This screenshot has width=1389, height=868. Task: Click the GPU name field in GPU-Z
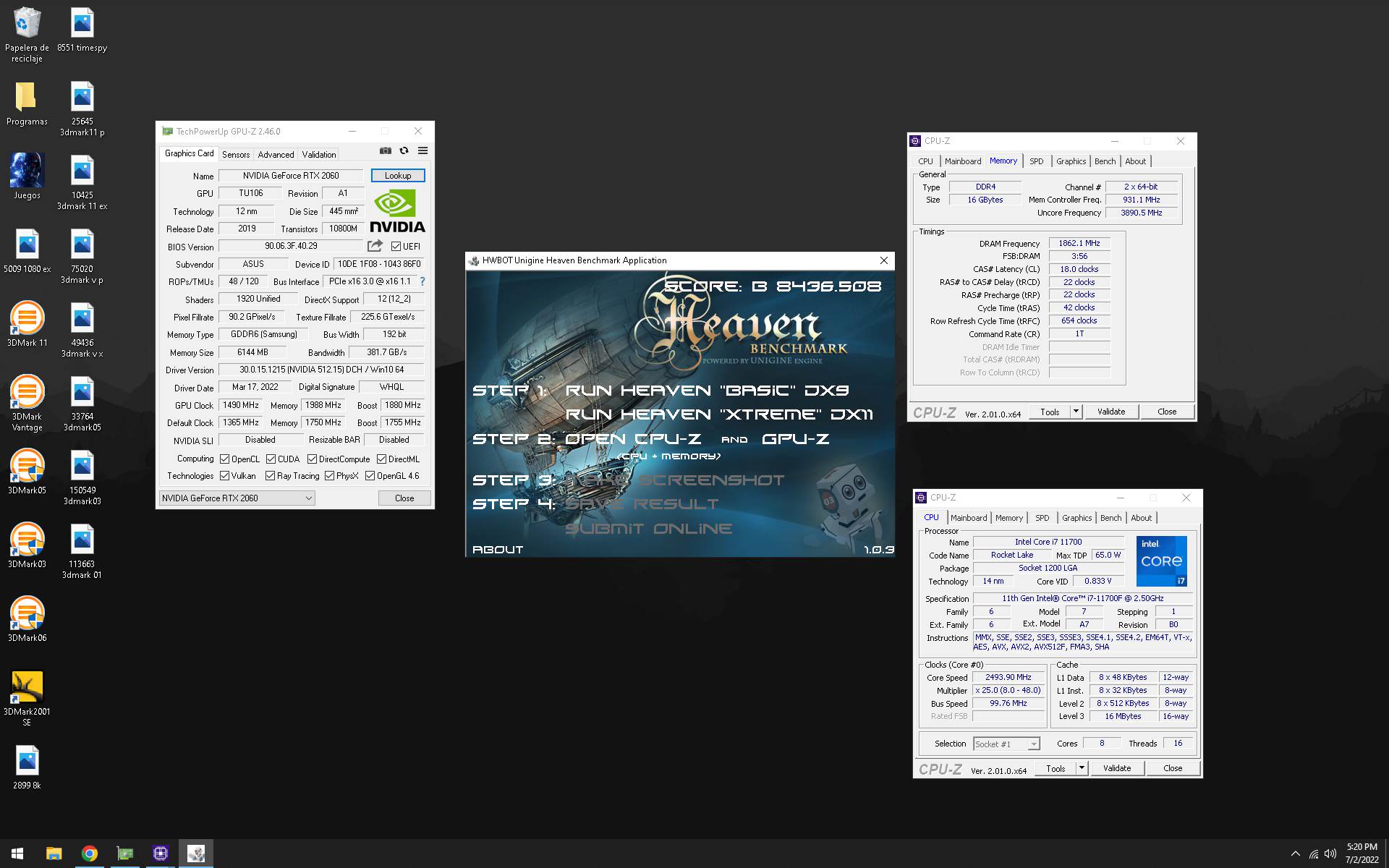tap(291, 176)
